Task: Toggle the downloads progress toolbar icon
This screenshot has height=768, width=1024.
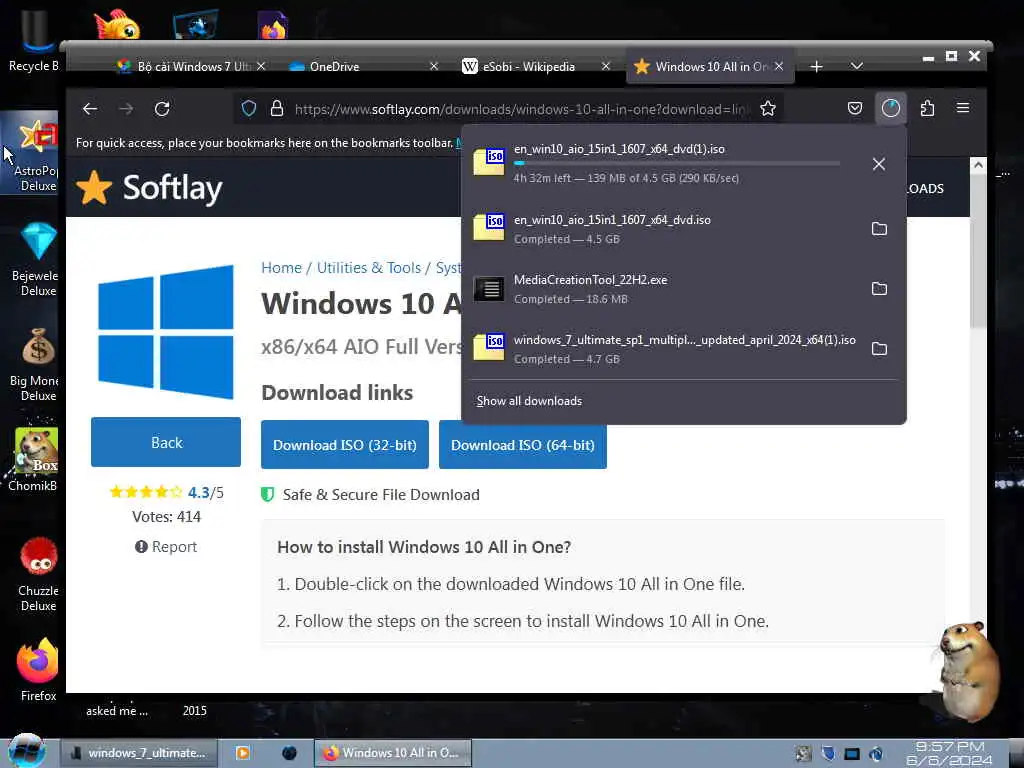Action: point(891,108)
